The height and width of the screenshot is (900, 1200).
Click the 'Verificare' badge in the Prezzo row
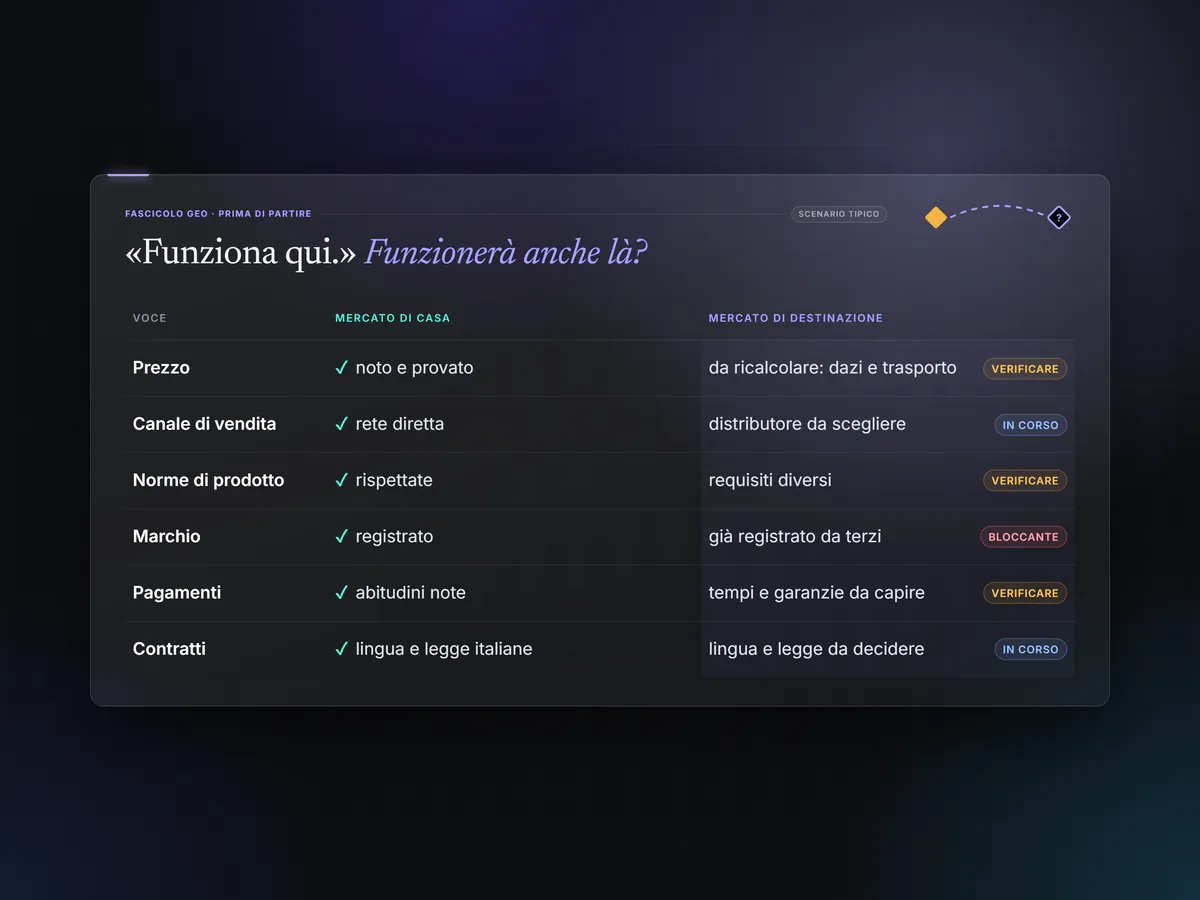(1025, 369)
